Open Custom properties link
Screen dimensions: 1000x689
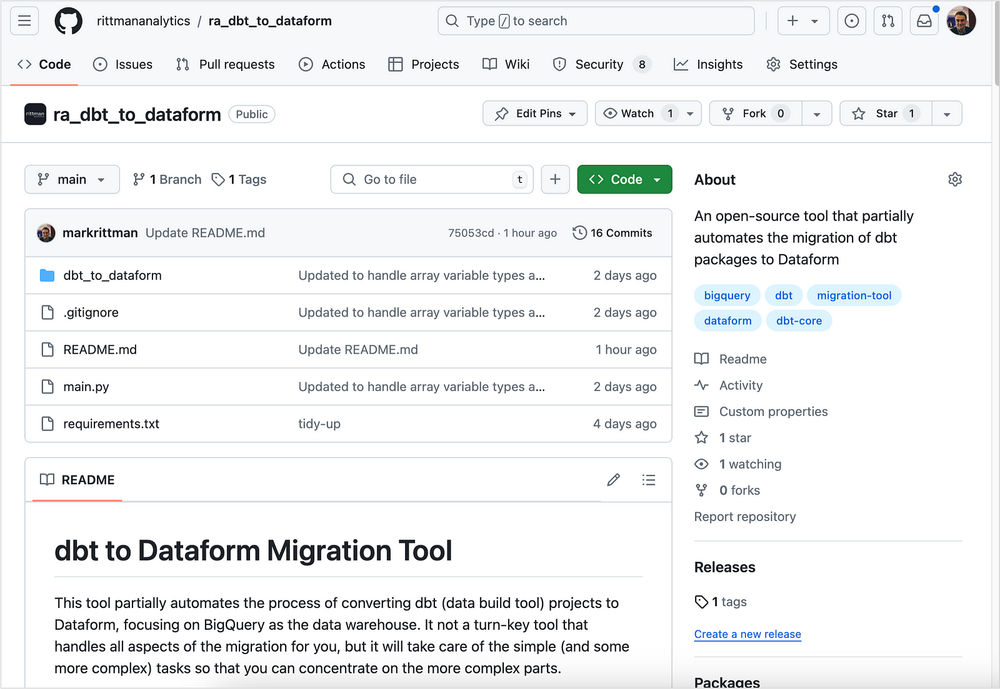point(761,411)
